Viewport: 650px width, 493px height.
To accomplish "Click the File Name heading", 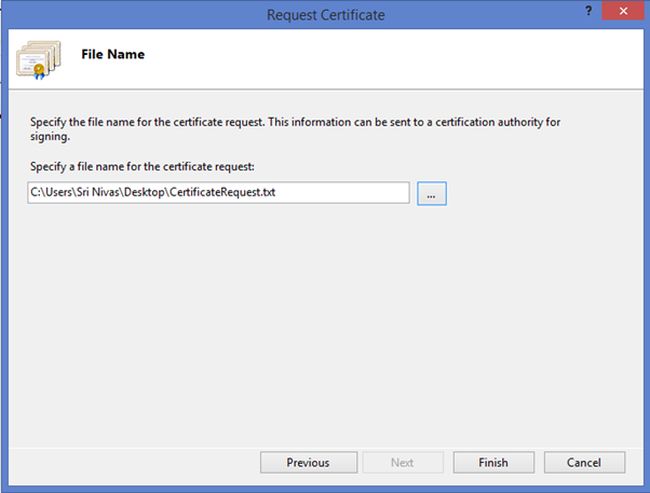I will coord(112,54).
